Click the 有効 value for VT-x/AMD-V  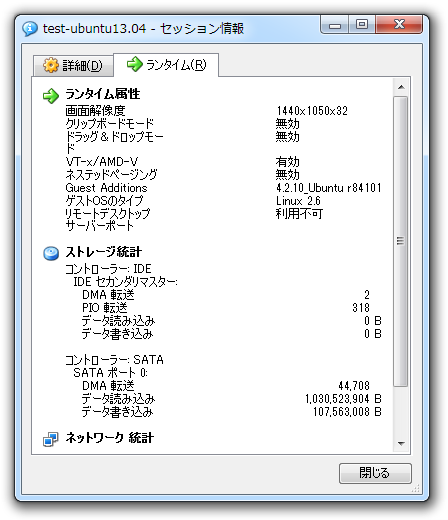287,162
